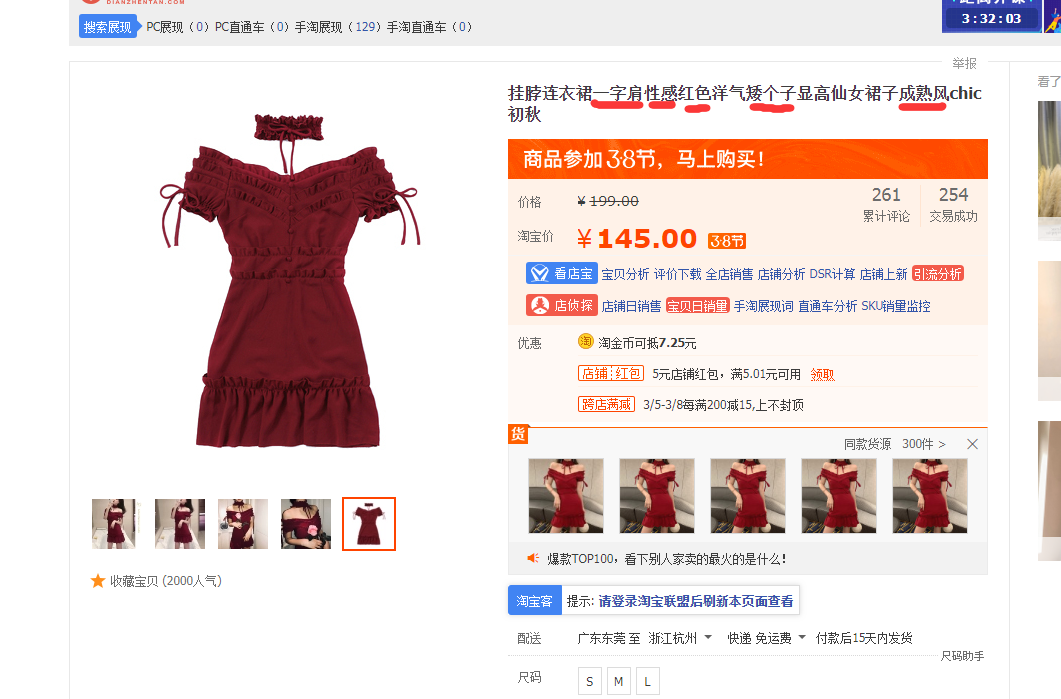The image size is (1061, 699).
Task: Close the 同款货源 panel
Action: tap(972, 444)
